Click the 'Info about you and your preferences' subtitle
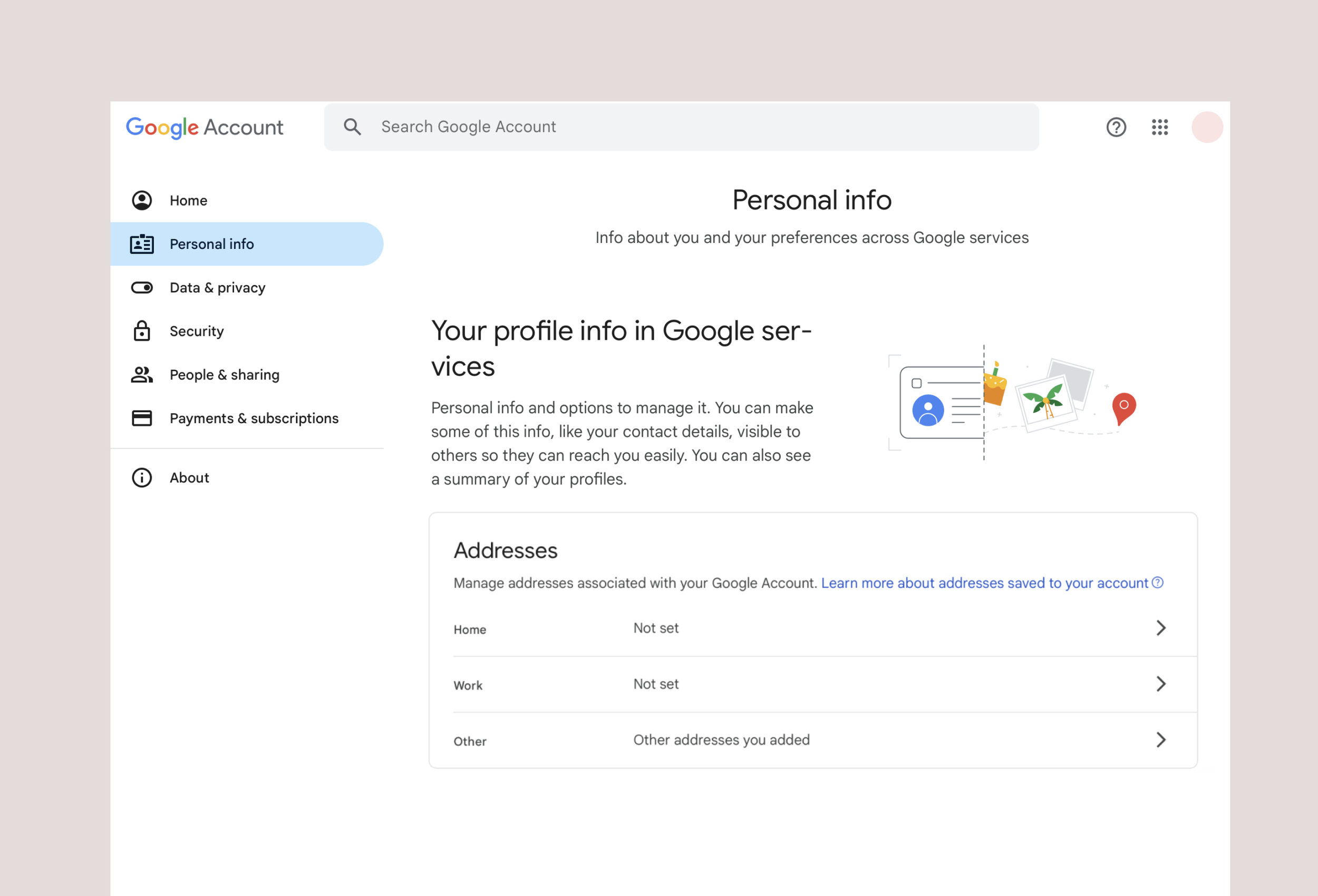The height and width of the screenshot is (896, 1318). 811,238
